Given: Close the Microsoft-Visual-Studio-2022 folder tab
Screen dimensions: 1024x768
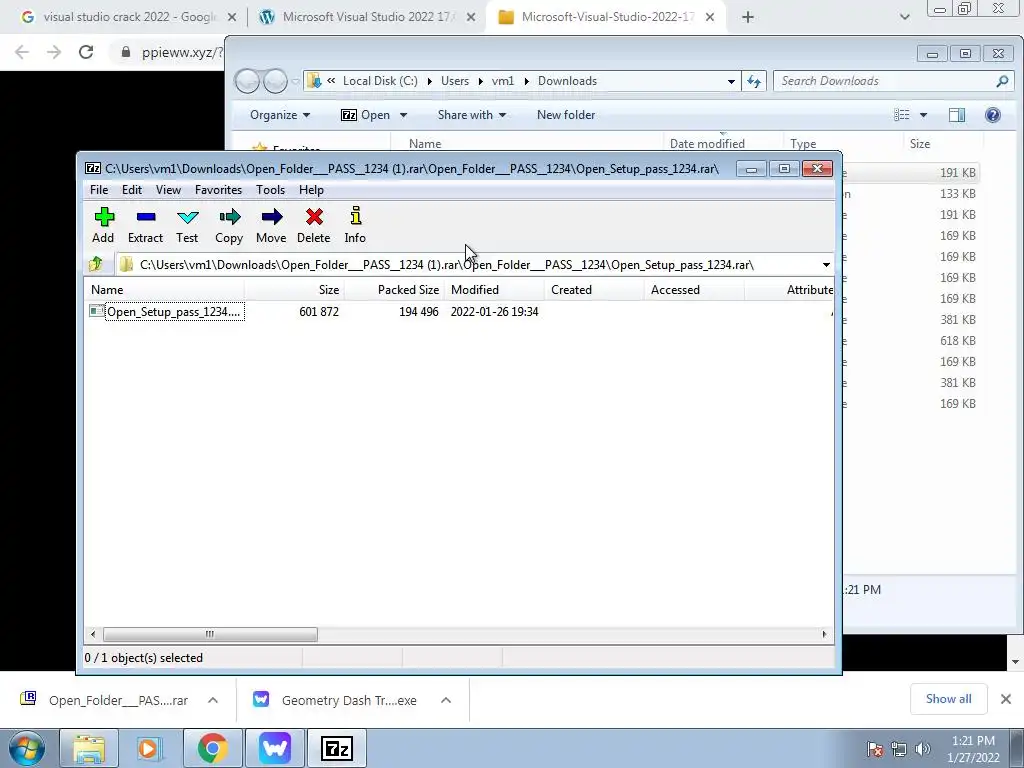Looking at the screenshot, I should point(710,18).
